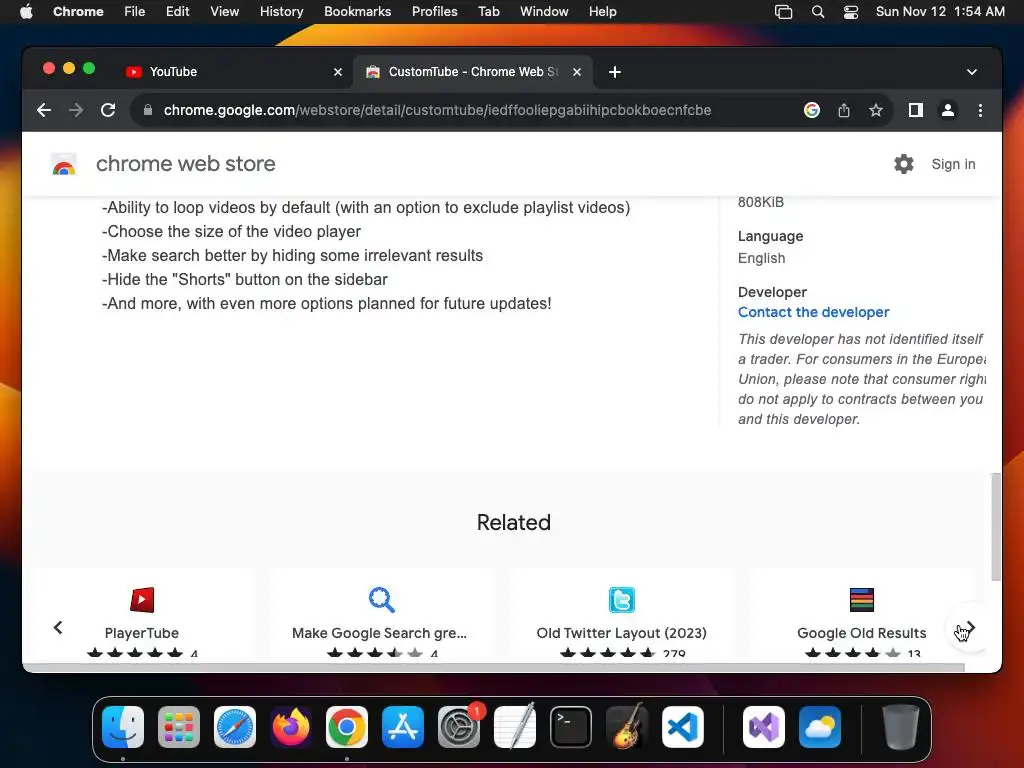Open the Window menu
This screenshot has width=1024, height=768.
(x=544, y=12)
